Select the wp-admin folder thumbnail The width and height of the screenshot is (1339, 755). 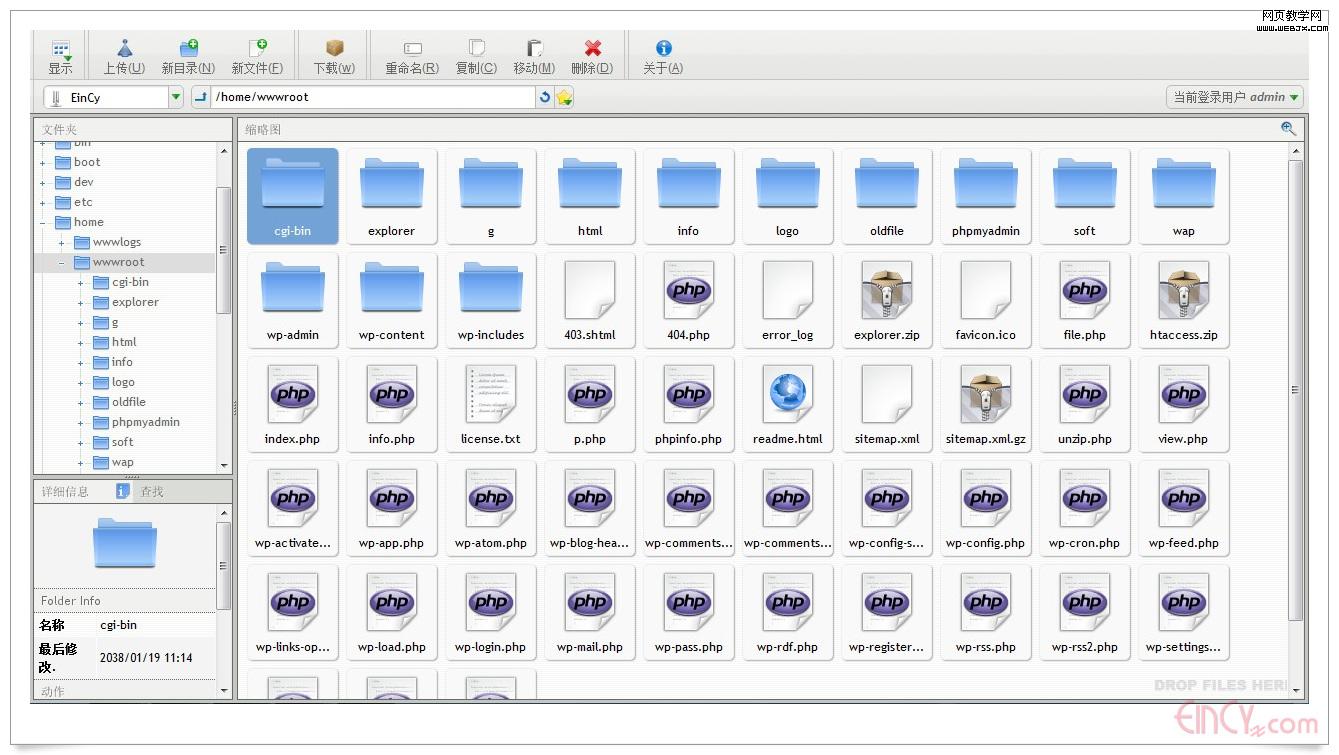click(x=293, y=300)
